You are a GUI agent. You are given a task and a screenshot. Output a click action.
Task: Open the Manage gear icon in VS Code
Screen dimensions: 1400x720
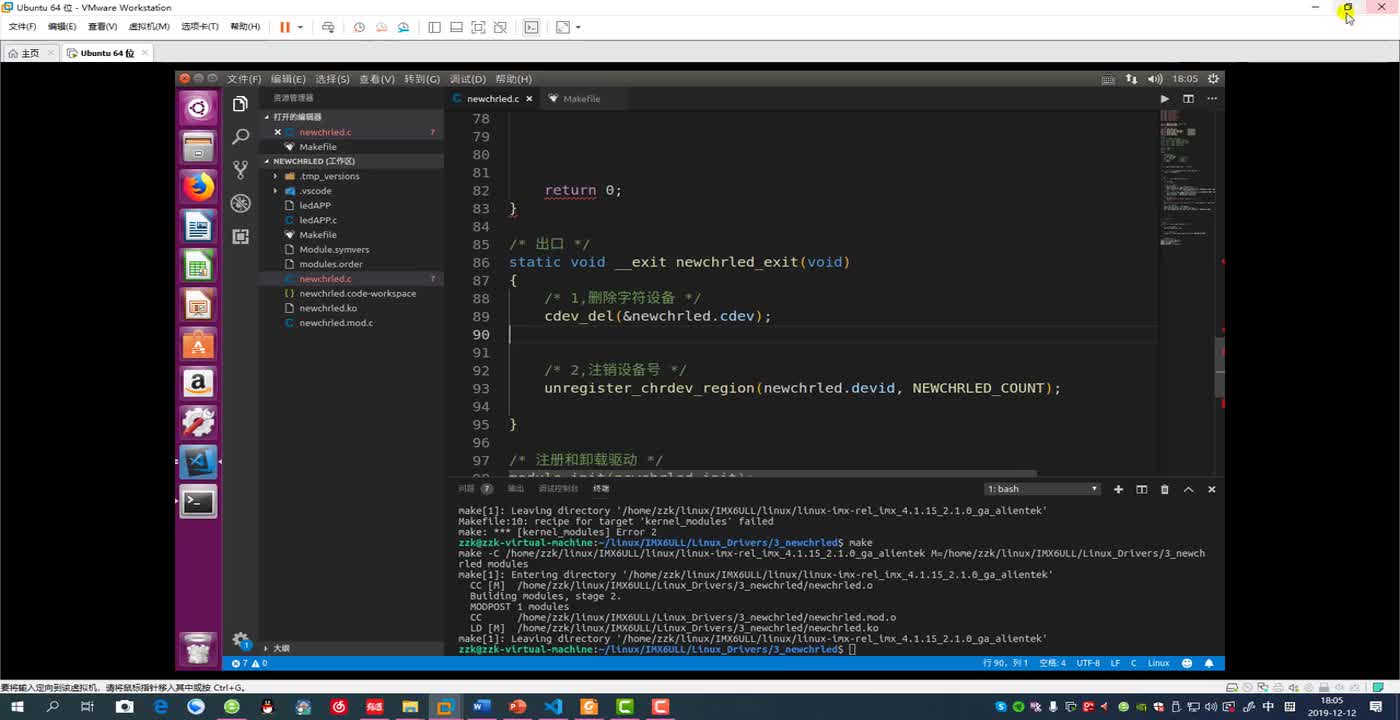(x=240, y=639)
